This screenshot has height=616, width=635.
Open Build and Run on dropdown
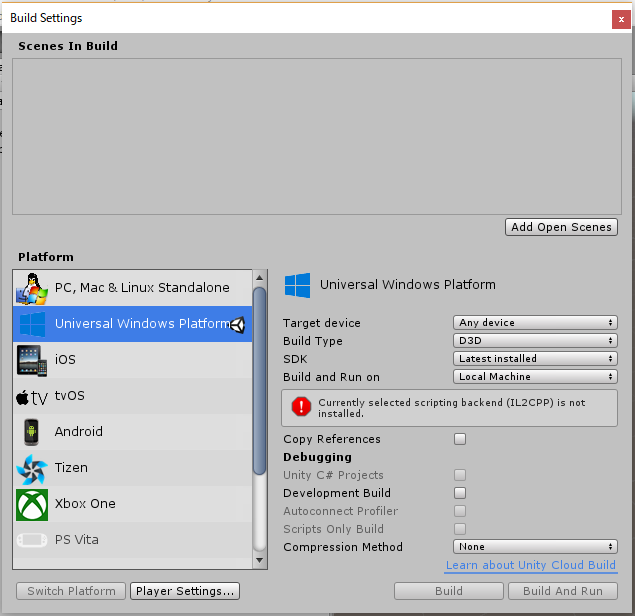tap(535, 377)
